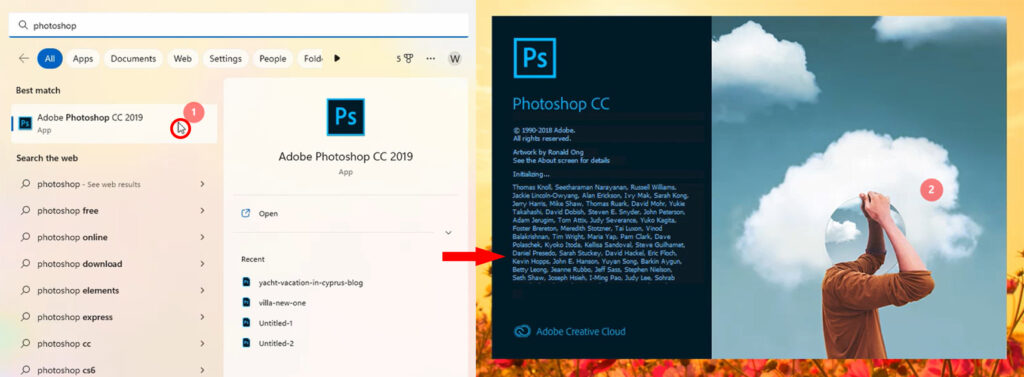Click "Artwork by Ronald Ong" splash text
The height and width of the screenshot is (377, 1024).
pos(547,152)
